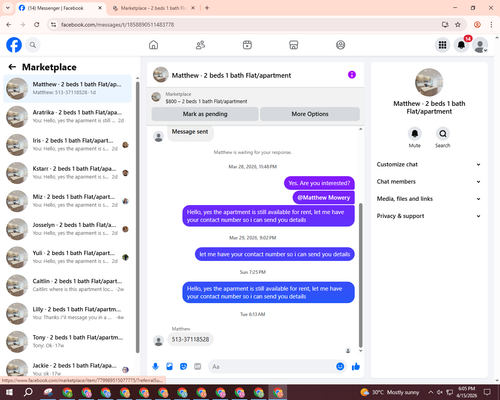The image size is (500, 400).
Task: Open the Groups/profile circle navigation icon
Action: coord(340,45)
